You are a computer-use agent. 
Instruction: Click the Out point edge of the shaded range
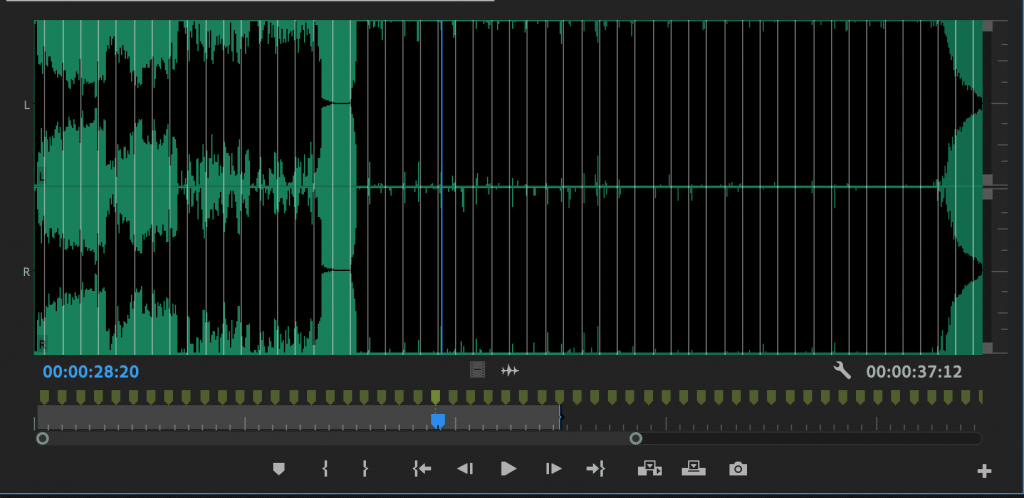(x=560, y=417)
